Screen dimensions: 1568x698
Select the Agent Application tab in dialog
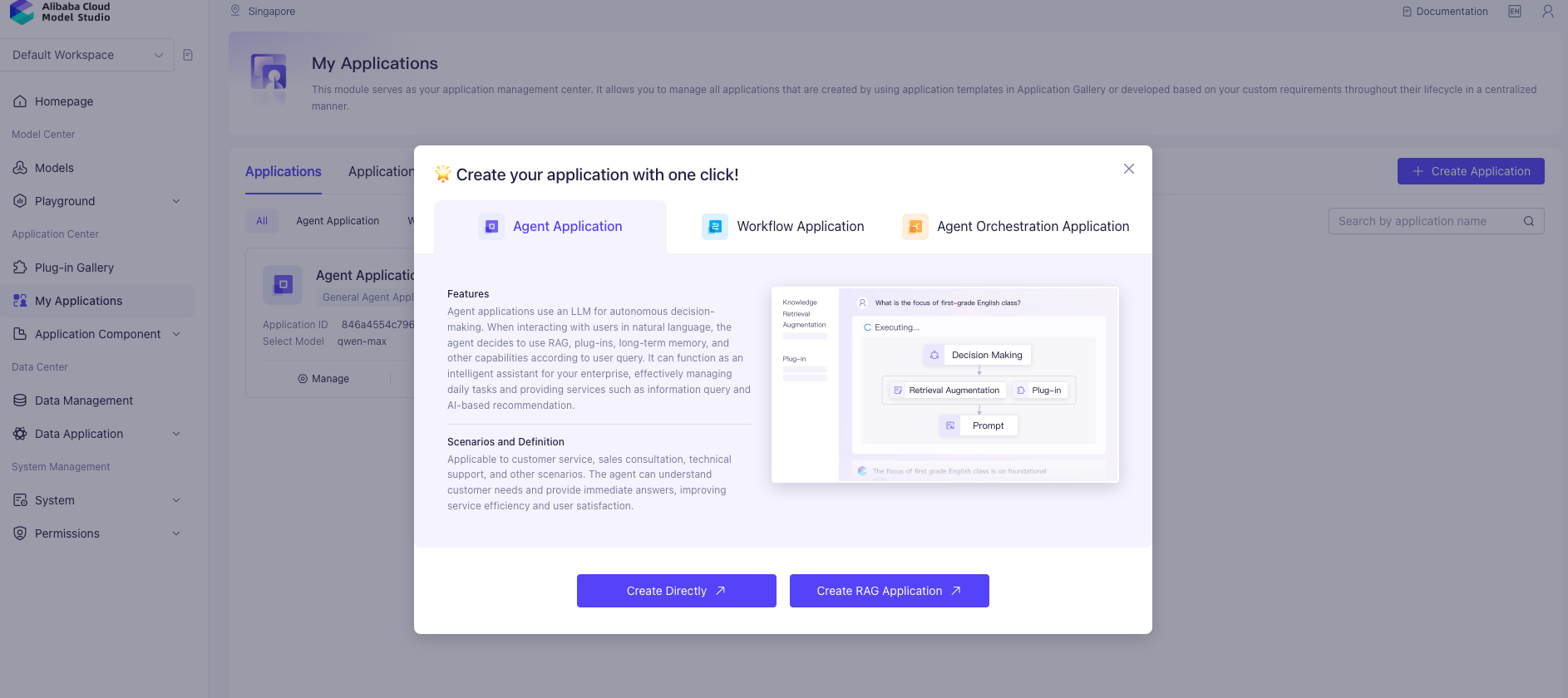coord(550,226)
